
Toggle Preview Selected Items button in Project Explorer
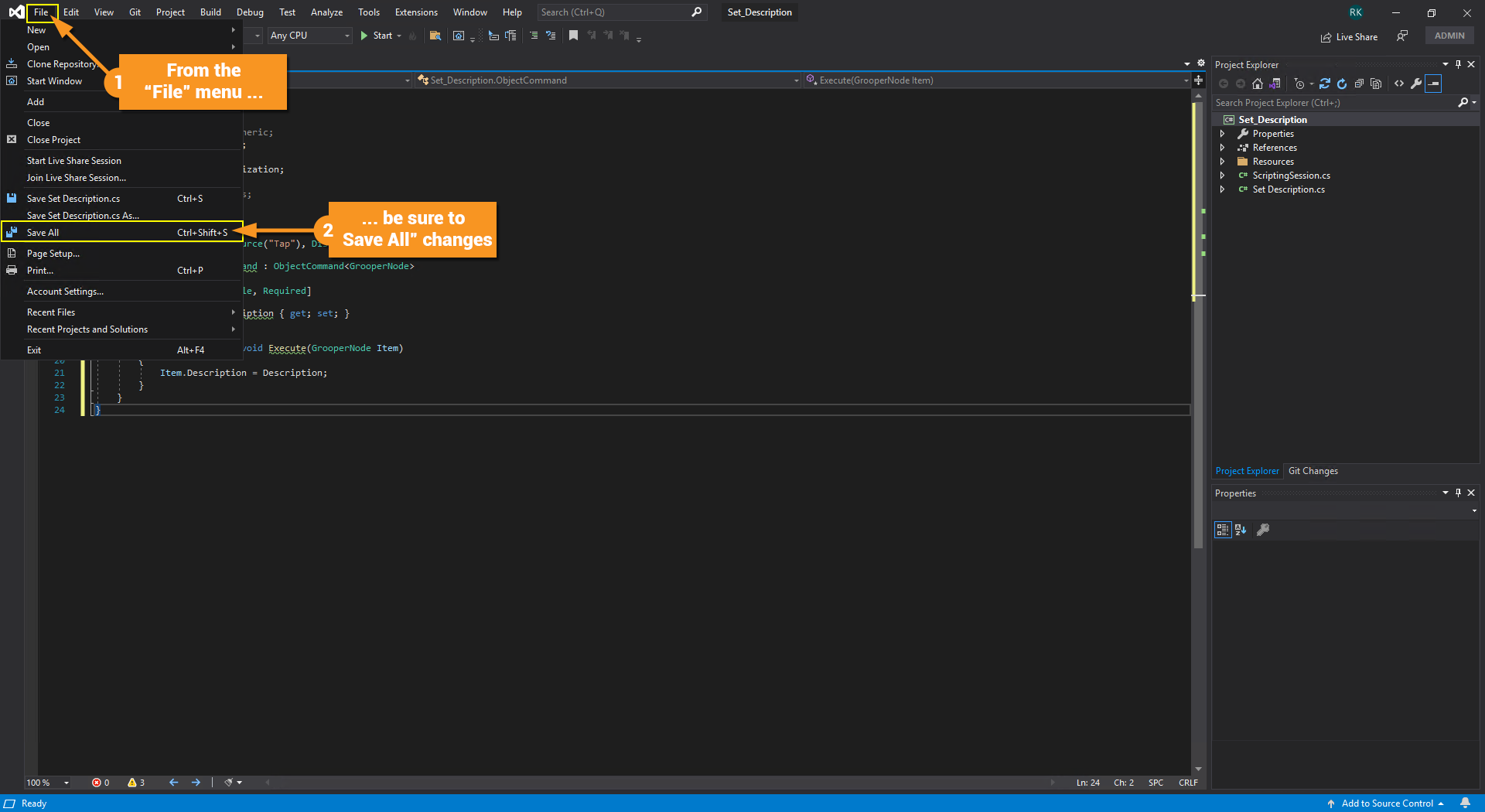tap(1433, 84)
